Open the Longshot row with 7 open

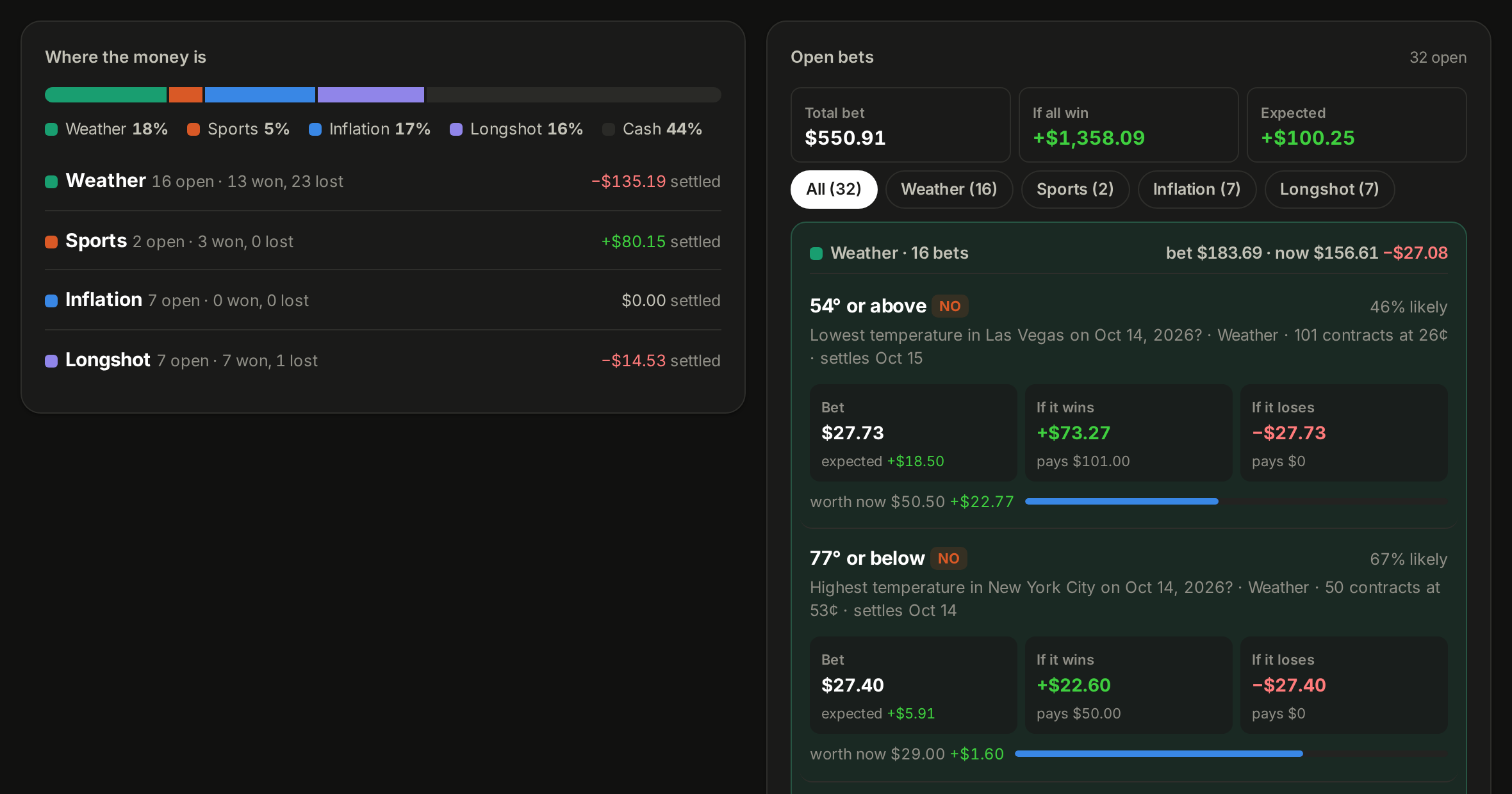[x=383, y=361]
